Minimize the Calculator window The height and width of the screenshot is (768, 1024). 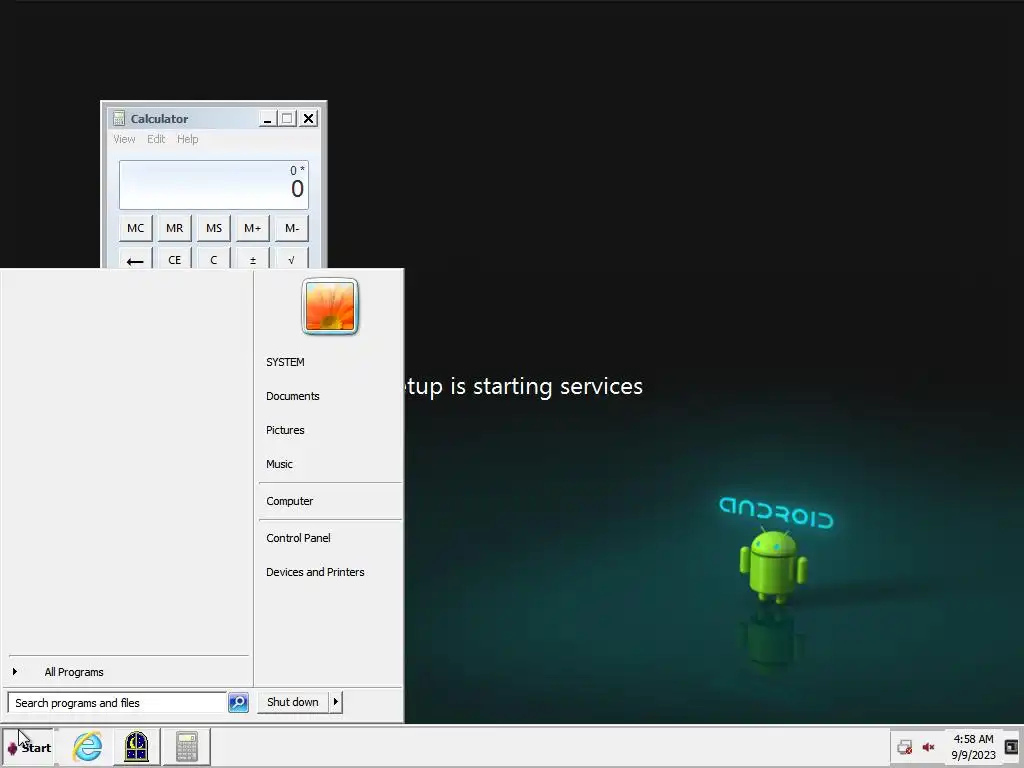[x=267, y=118]
